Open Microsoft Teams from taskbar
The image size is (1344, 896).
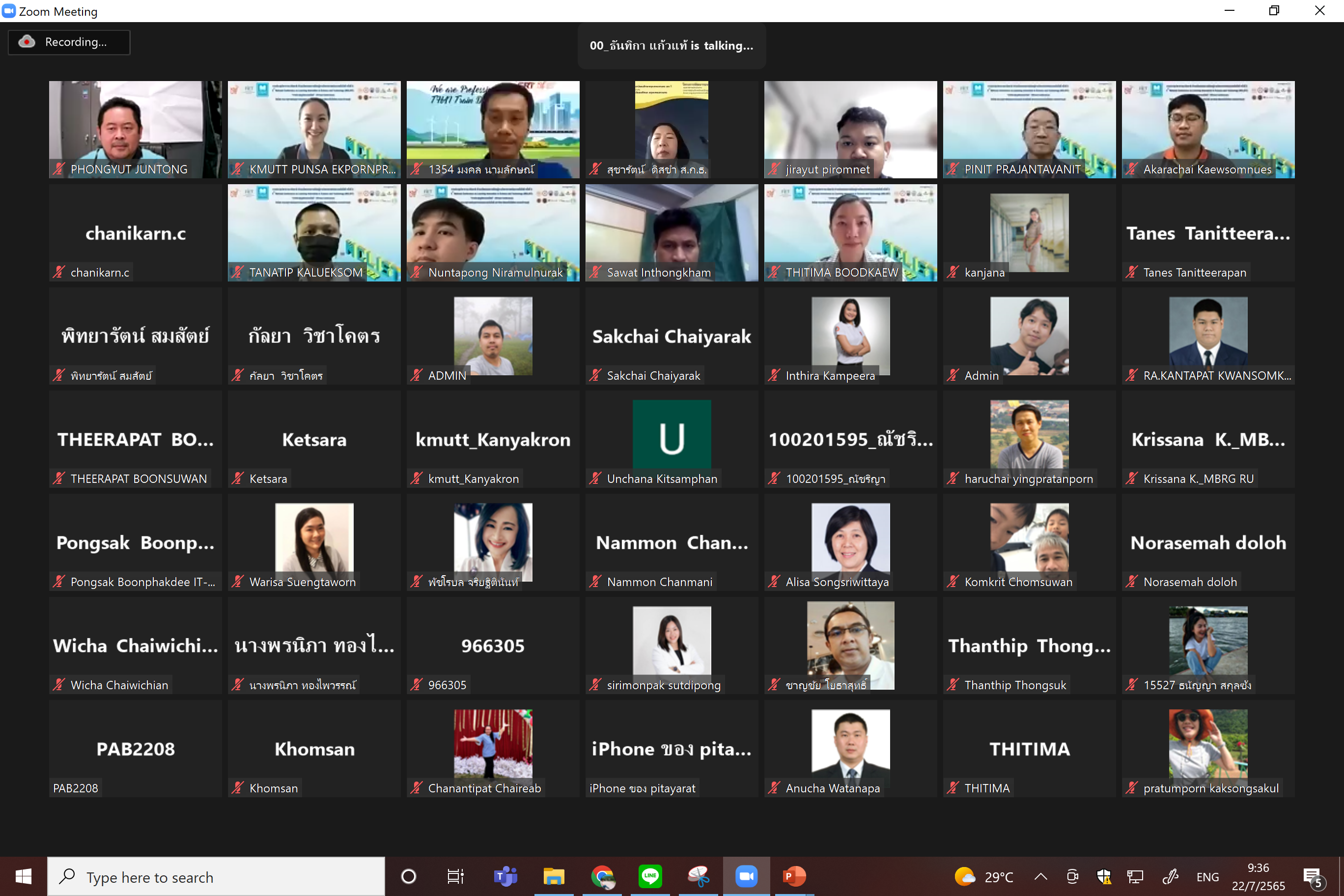pyautogui.click(x=505, y=876)
